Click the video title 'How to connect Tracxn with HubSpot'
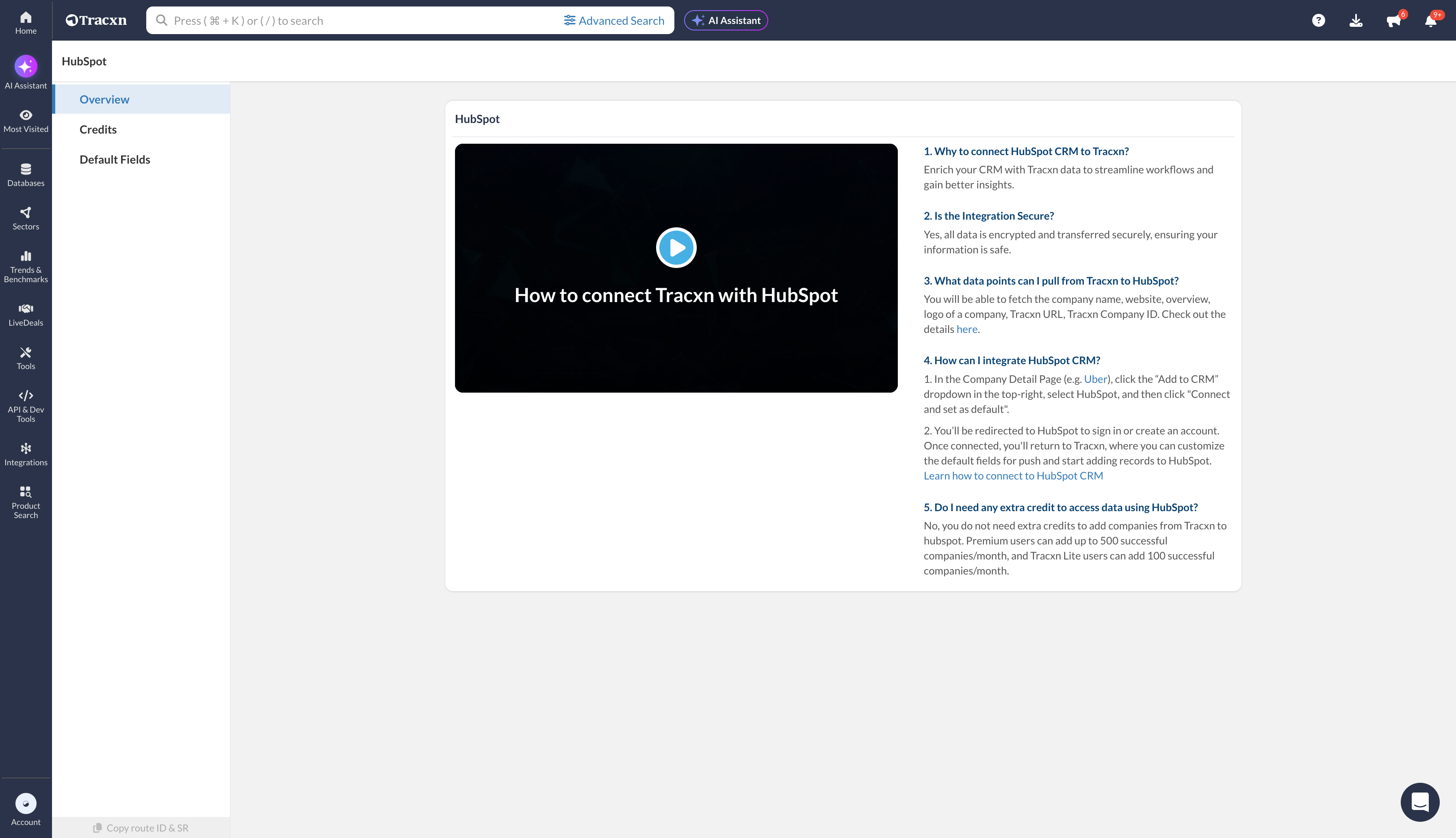 tap(676, 295)
